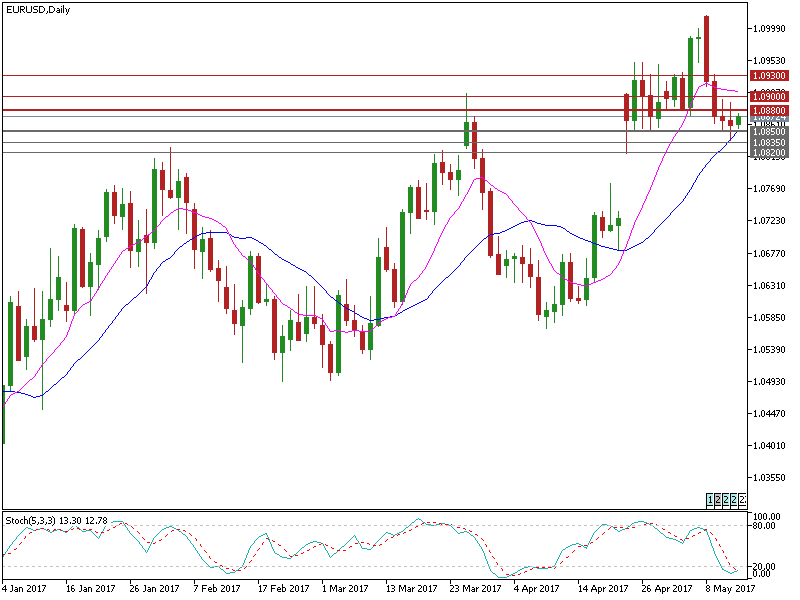Click the 1.09990 price scale value
800x600 pixels.
[x=769, y=29]
